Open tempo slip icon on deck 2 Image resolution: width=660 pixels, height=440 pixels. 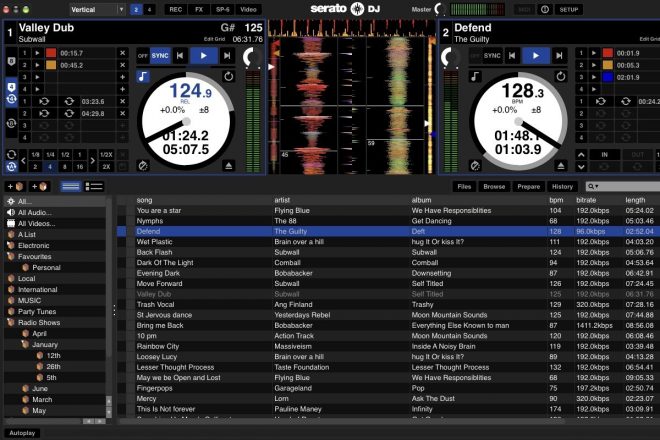point(475,165)
